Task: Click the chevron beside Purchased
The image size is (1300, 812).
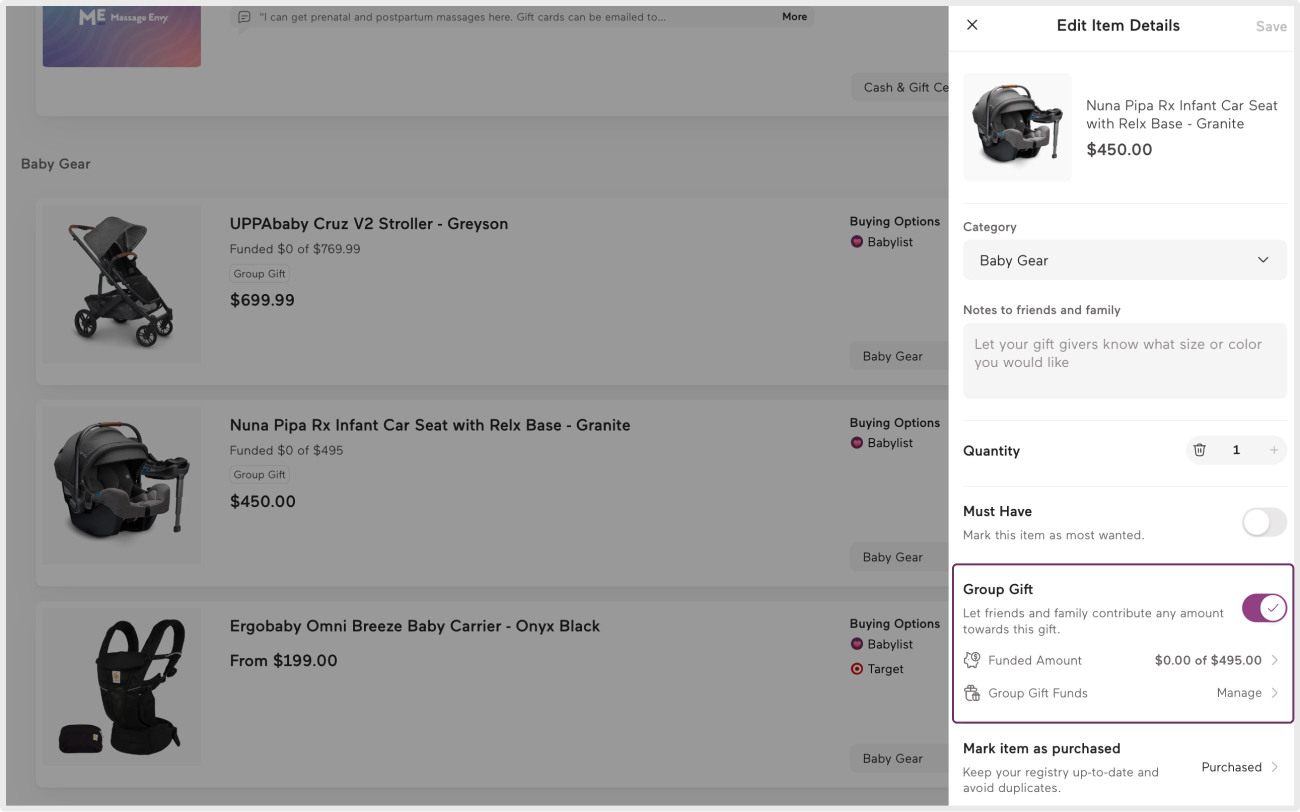Action: (x=1275, y=767)
